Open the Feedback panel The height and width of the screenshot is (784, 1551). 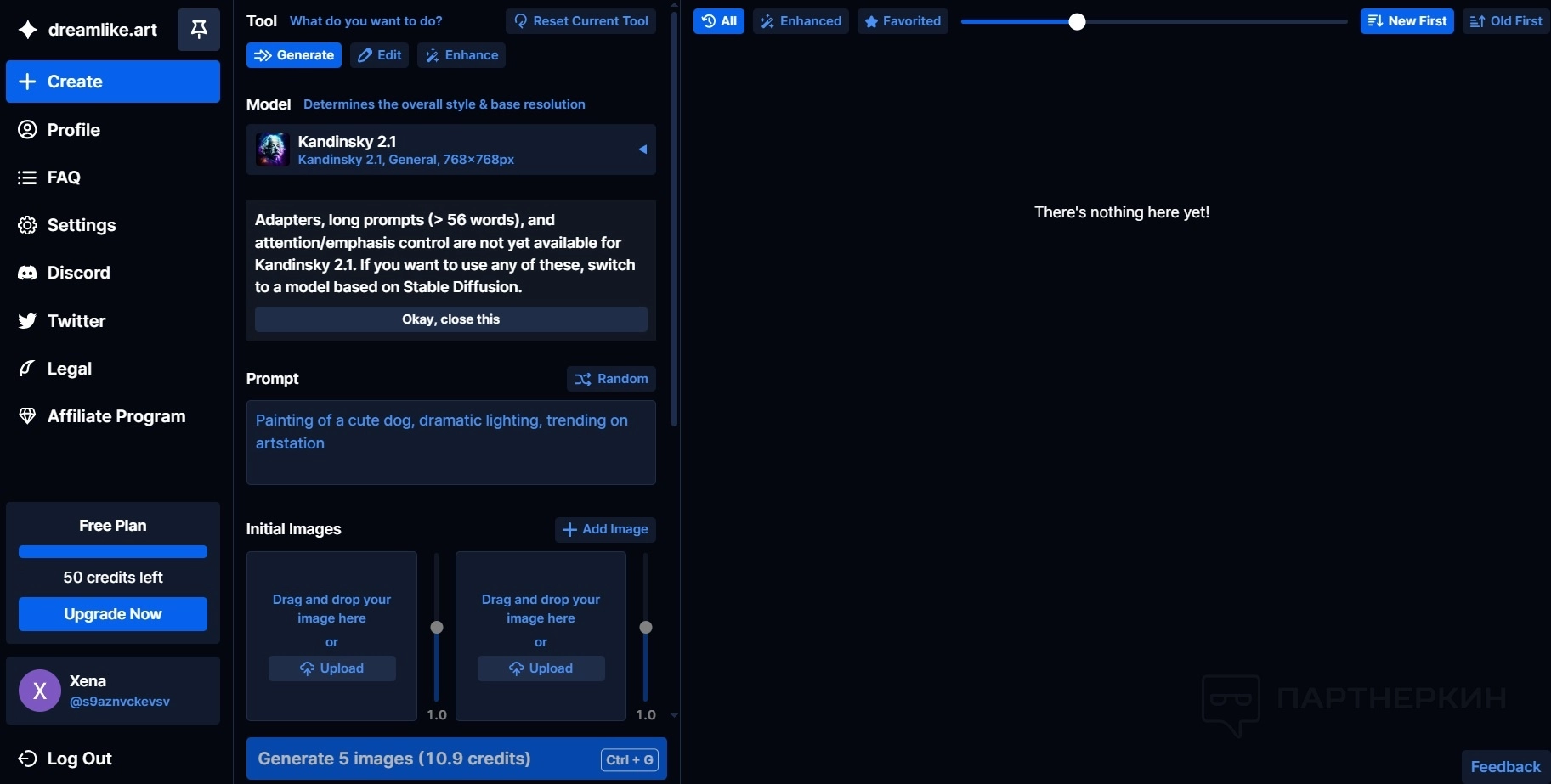[1506, 767]
